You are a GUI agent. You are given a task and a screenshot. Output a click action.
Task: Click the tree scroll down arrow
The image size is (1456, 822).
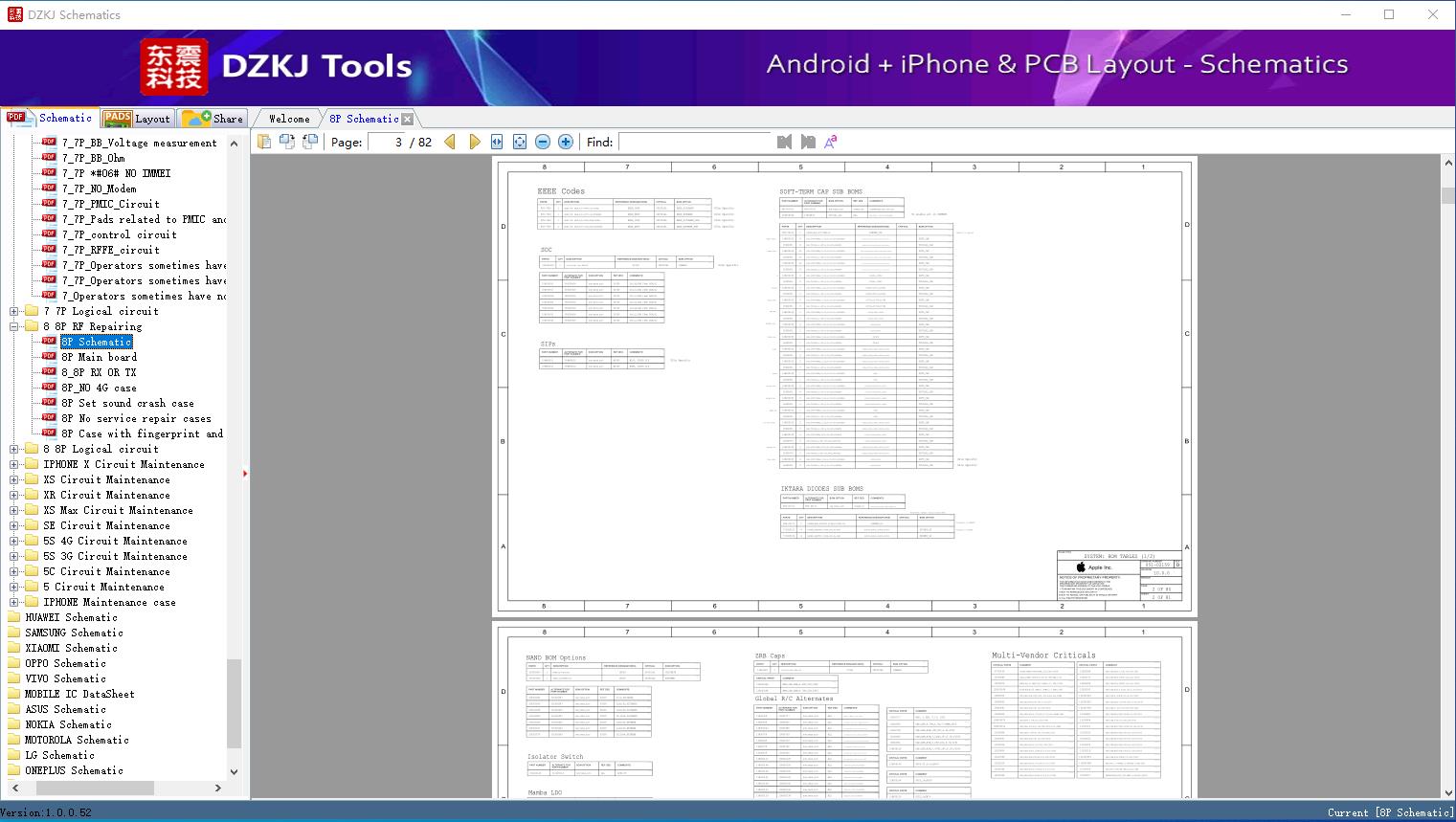(x=234, y=771)
